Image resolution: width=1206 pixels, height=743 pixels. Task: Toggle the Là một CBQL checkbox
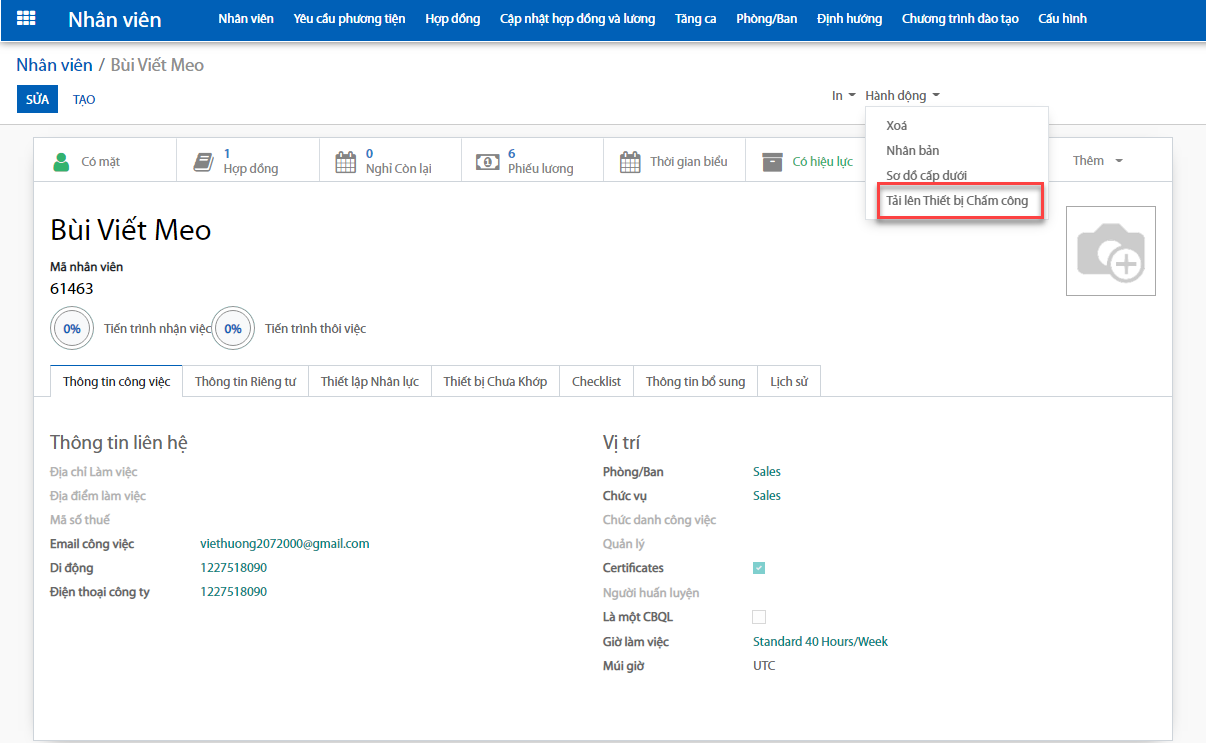click(759, 617)
